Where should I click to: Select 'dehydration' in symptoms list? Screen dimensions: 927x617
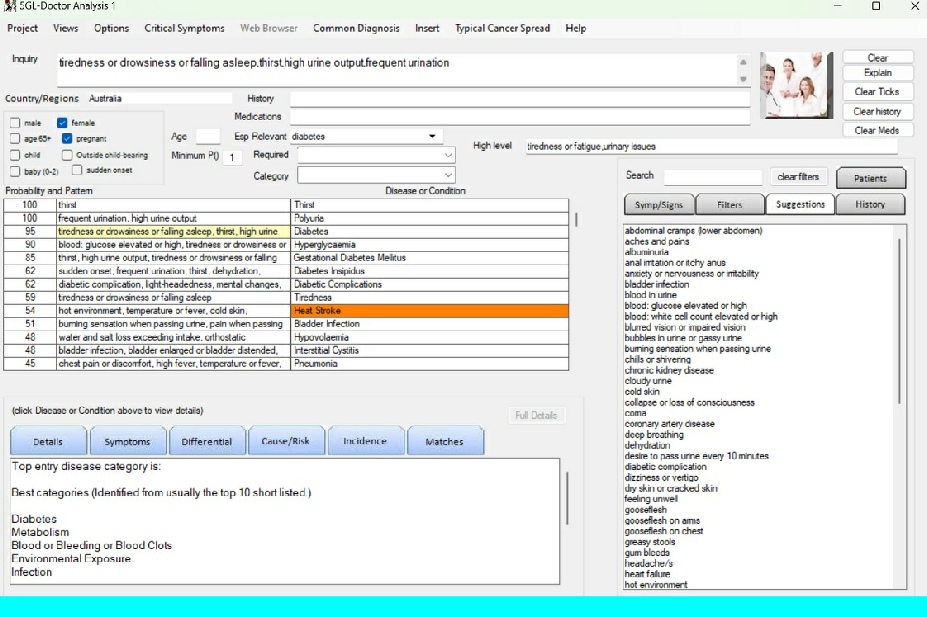647,446
